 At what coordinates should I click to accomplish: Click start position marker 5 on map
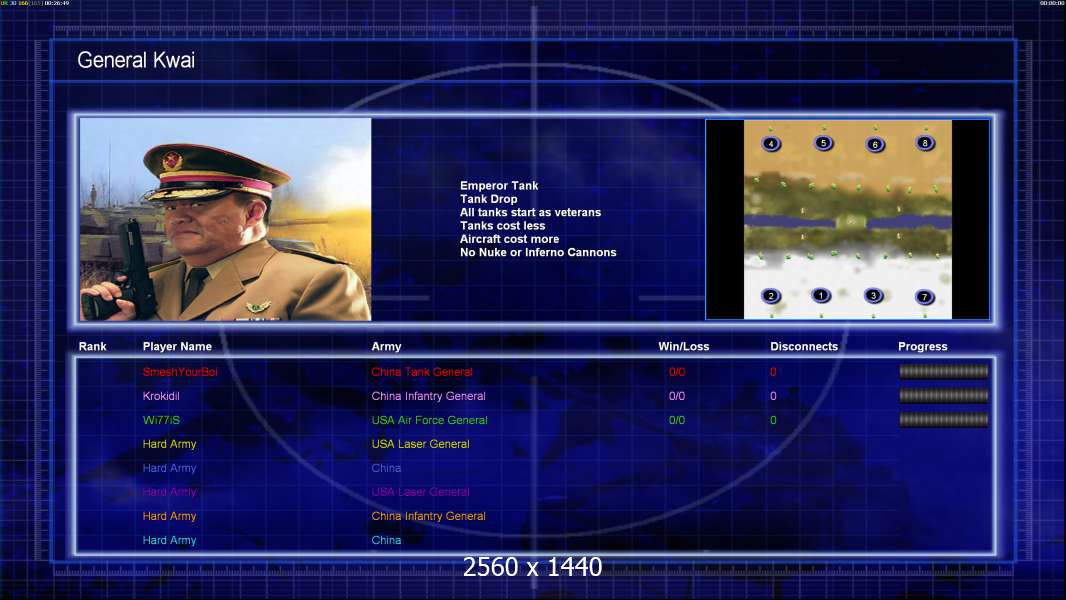click(823, 143)
